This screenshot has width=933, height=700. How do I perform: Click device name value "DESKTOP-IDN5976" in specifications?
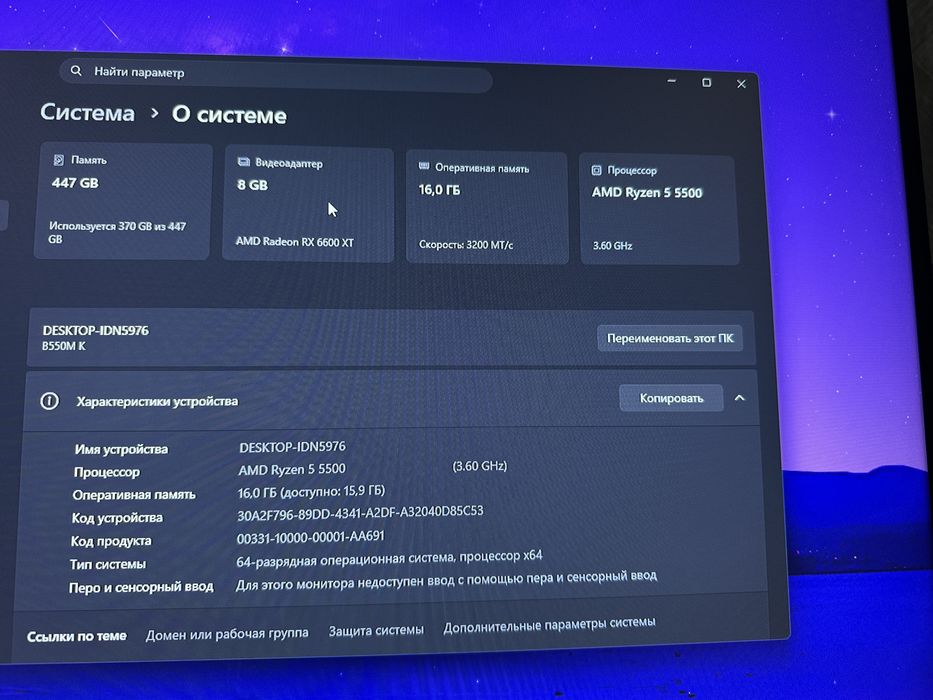[292, 447]
